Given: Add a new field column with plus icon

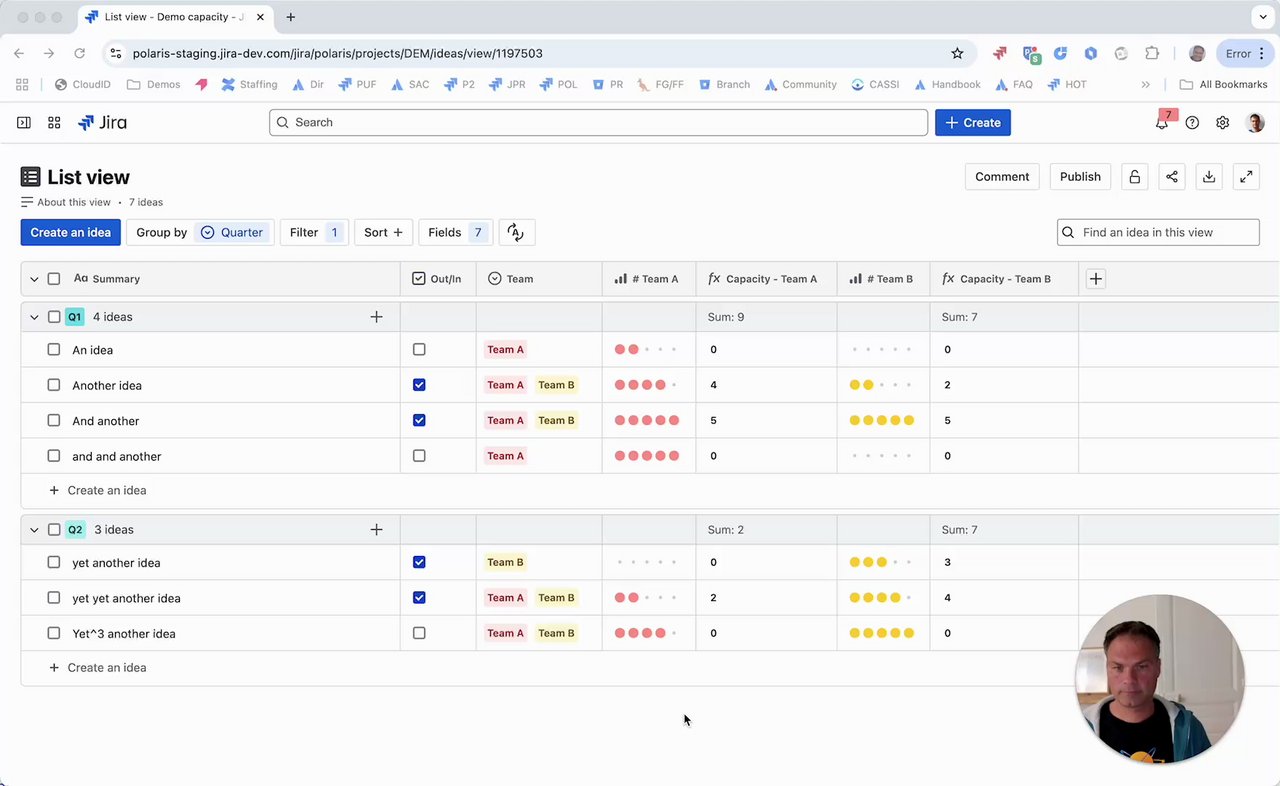Looking at the screenshot, I should pos(1096,279).
